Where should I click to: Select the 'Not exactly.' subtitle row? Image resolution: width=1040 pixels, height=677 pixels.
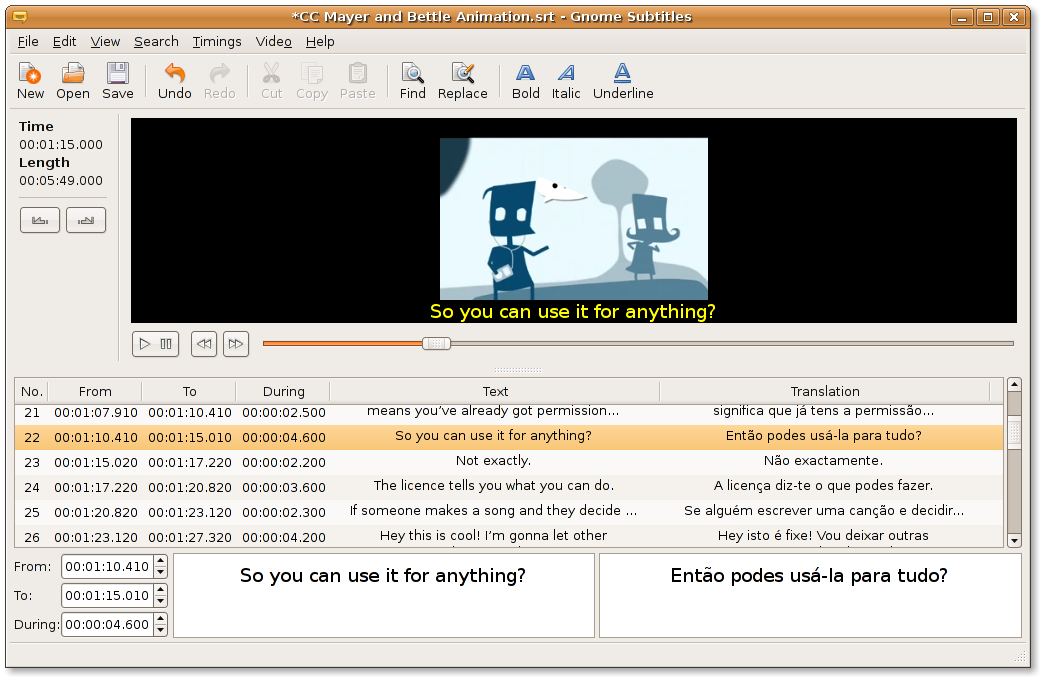click(509, 462)
